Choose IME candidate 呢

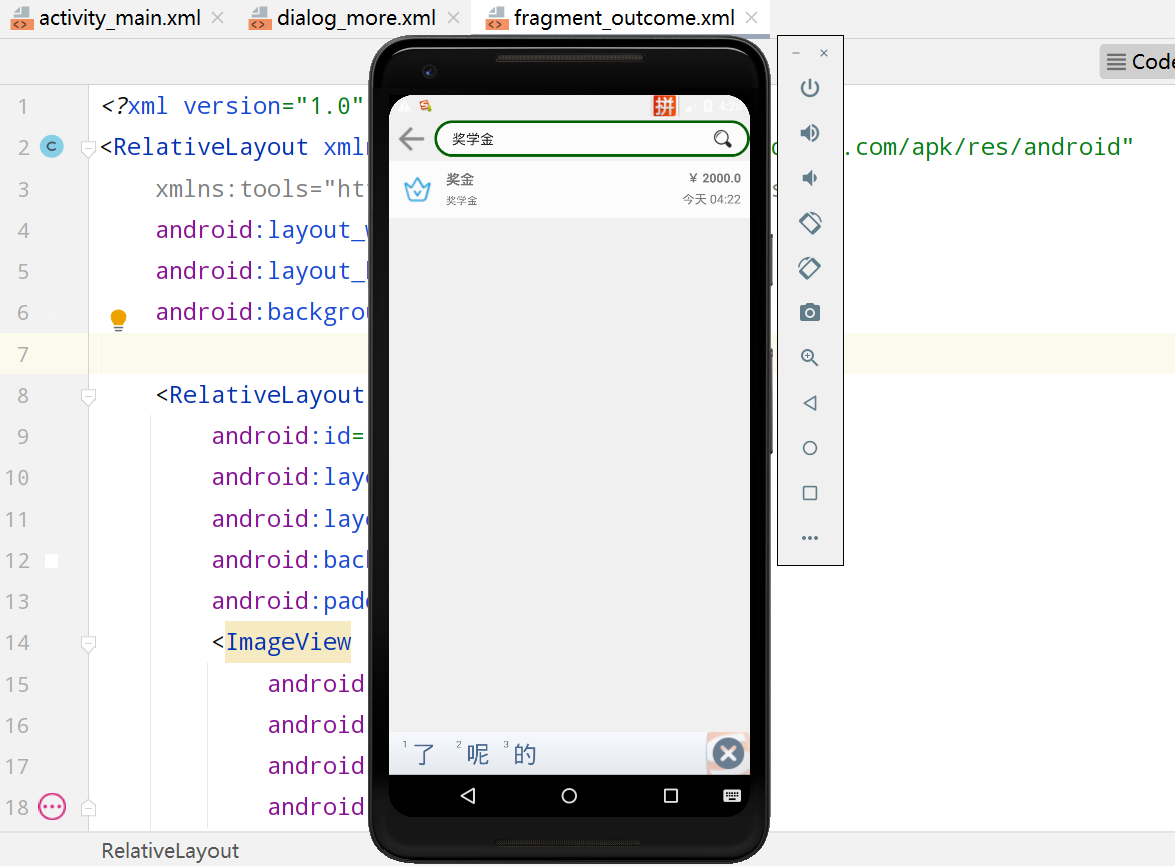477,754
